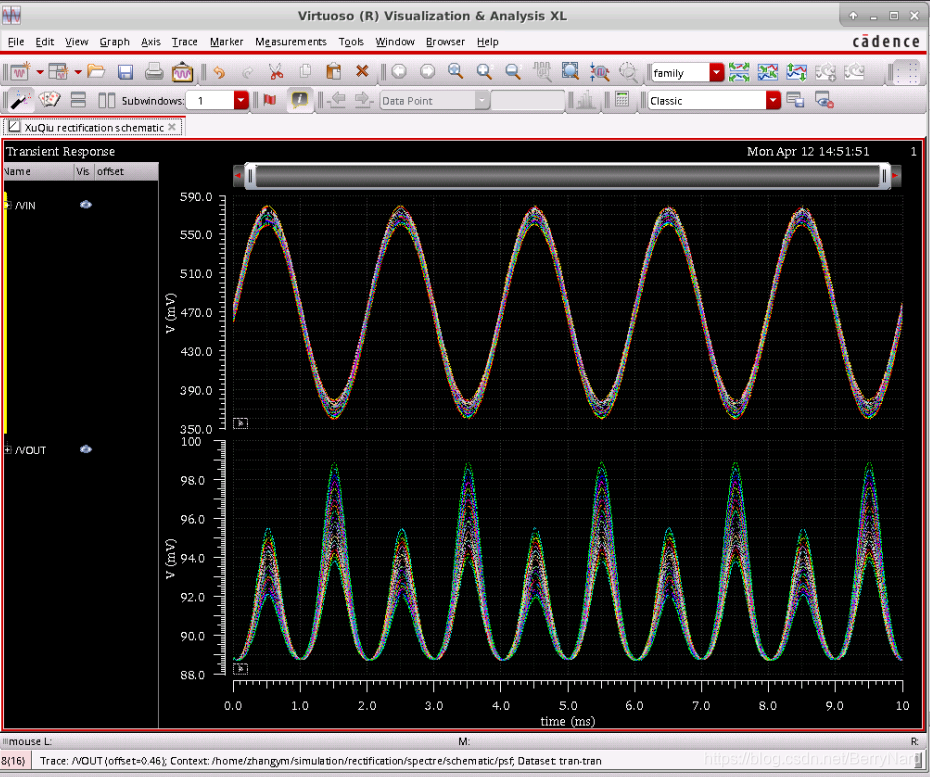
Task: Click the Open folder icon
Action: (x=96, y=72)
